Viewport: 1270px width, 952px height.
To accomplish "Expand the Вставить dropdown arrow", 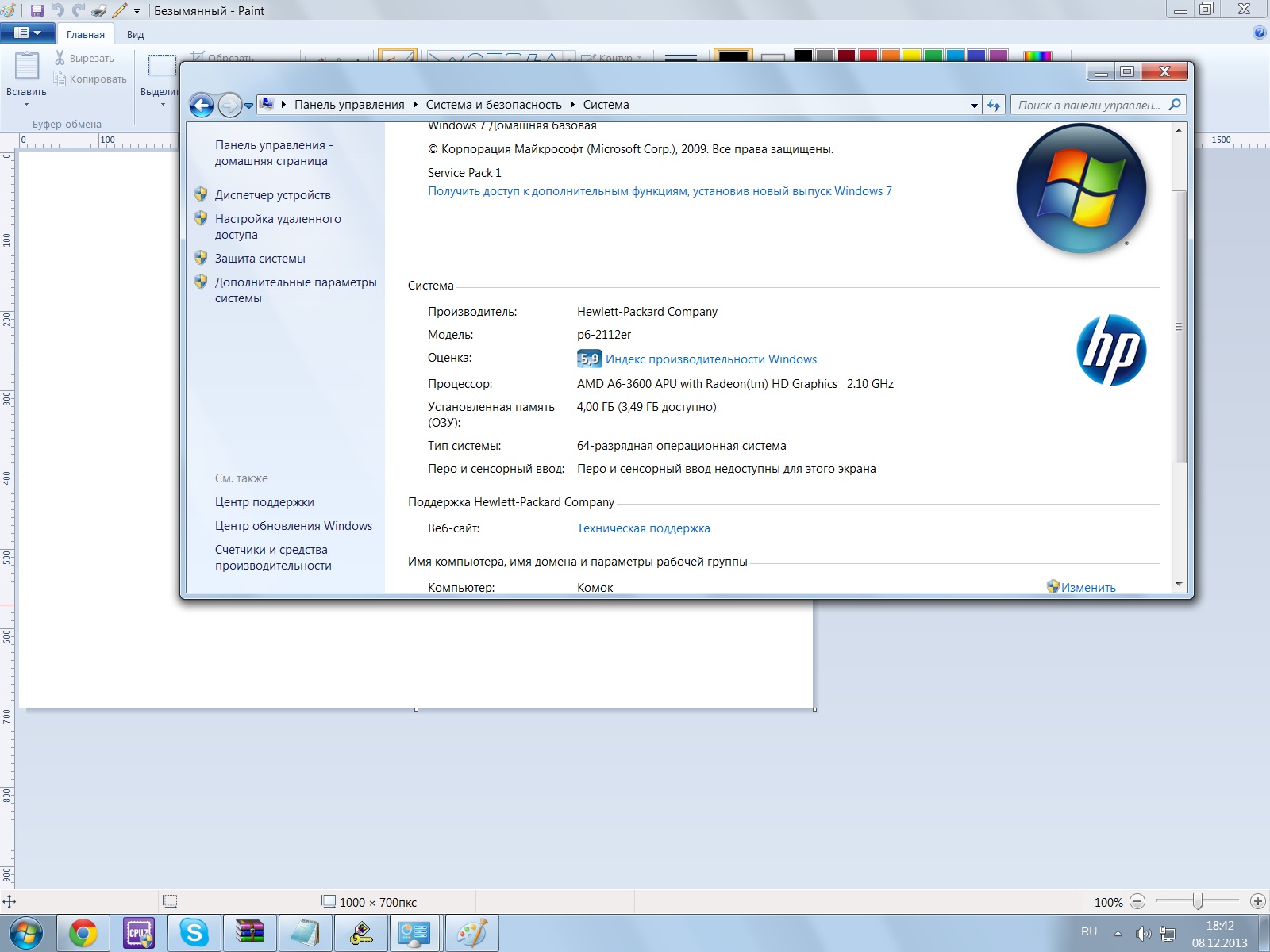I will (26, 104).
